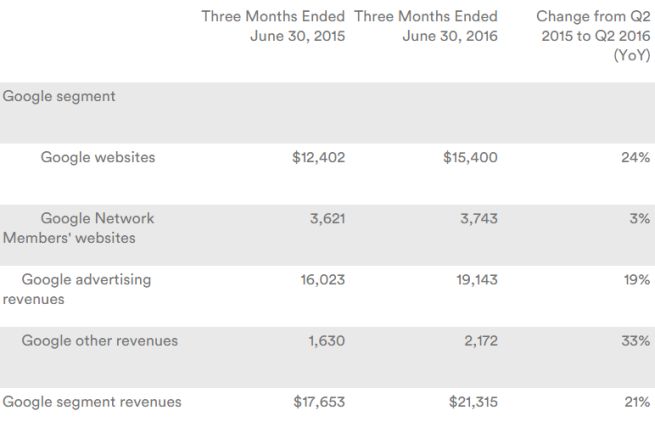Select the 1,630 other revenues value

324,341
